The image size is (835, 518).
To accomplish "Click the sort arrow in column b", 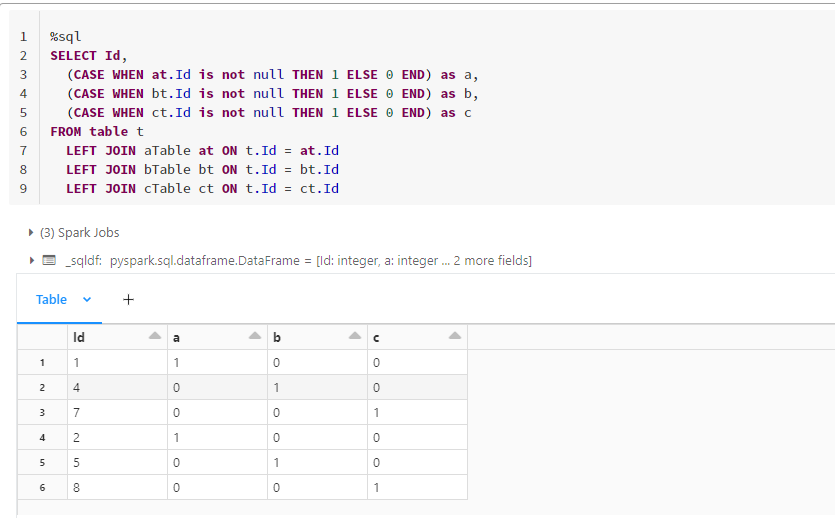I will pyautogui.click(x=355, y=336).
